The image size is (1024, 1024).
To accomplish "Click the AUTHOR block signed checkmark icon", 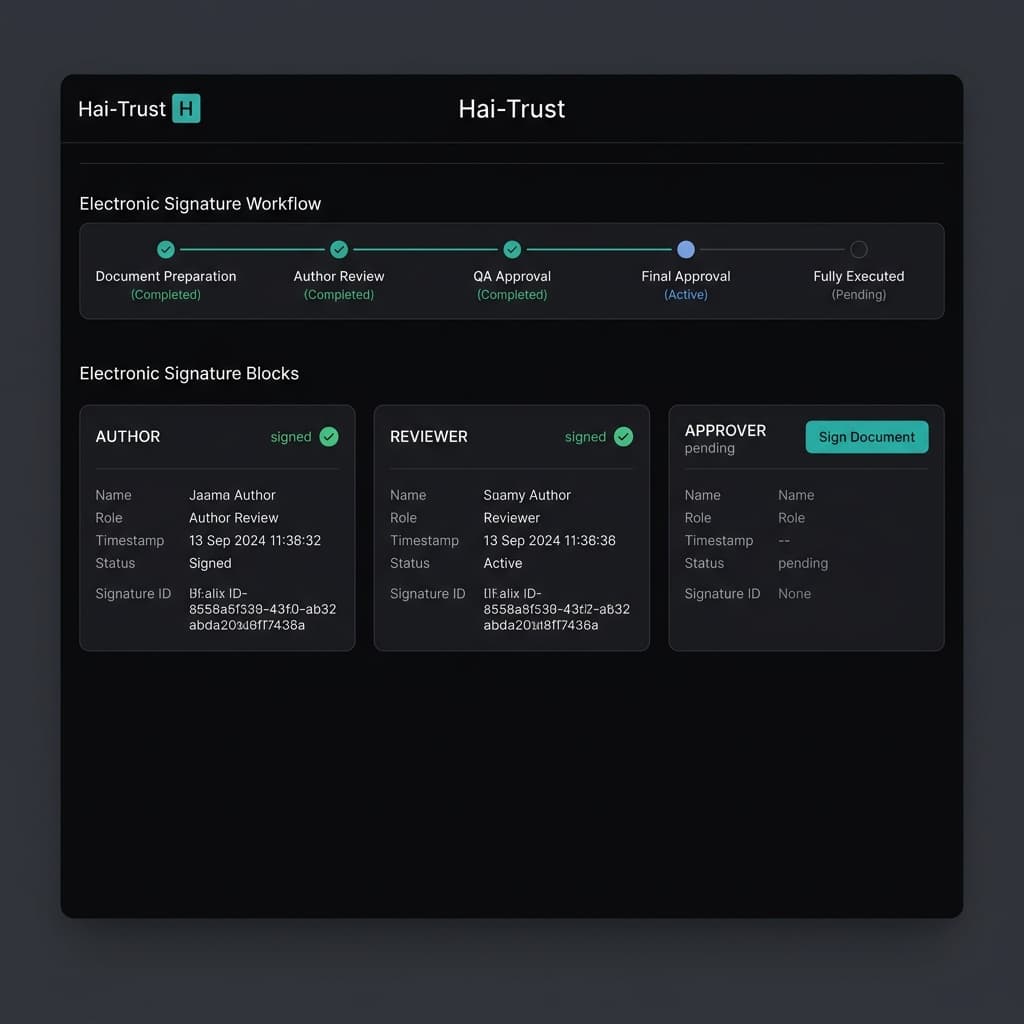I will click(x=329, y=437).
